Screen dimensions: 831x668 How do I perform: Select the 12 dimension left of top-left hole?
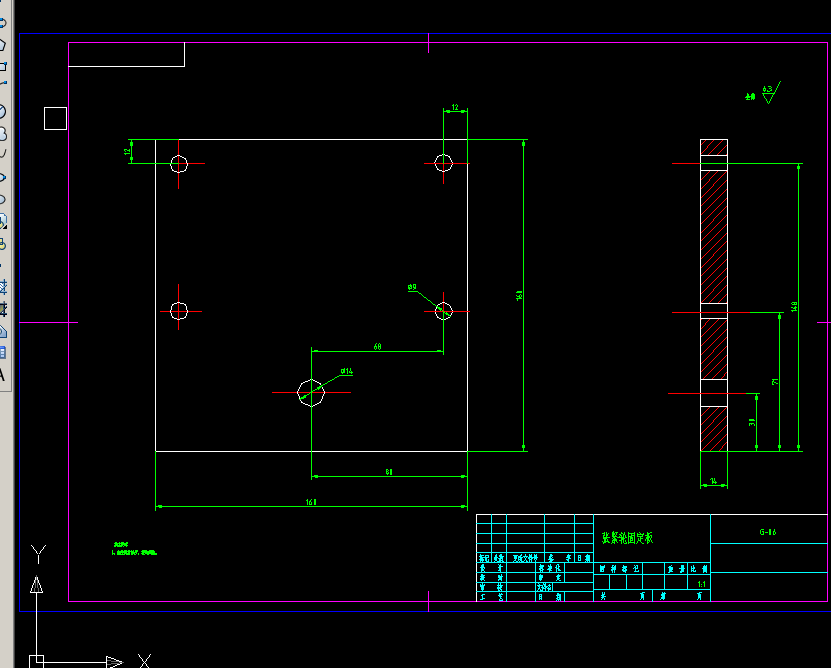(x=127, y=152)
